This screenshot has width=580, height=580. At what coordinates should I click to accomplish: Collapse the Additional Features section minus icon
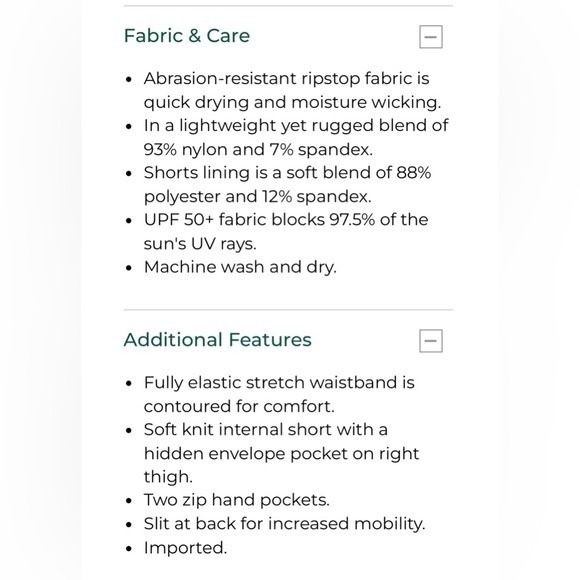pyautogui.click(x=431, y=341)
